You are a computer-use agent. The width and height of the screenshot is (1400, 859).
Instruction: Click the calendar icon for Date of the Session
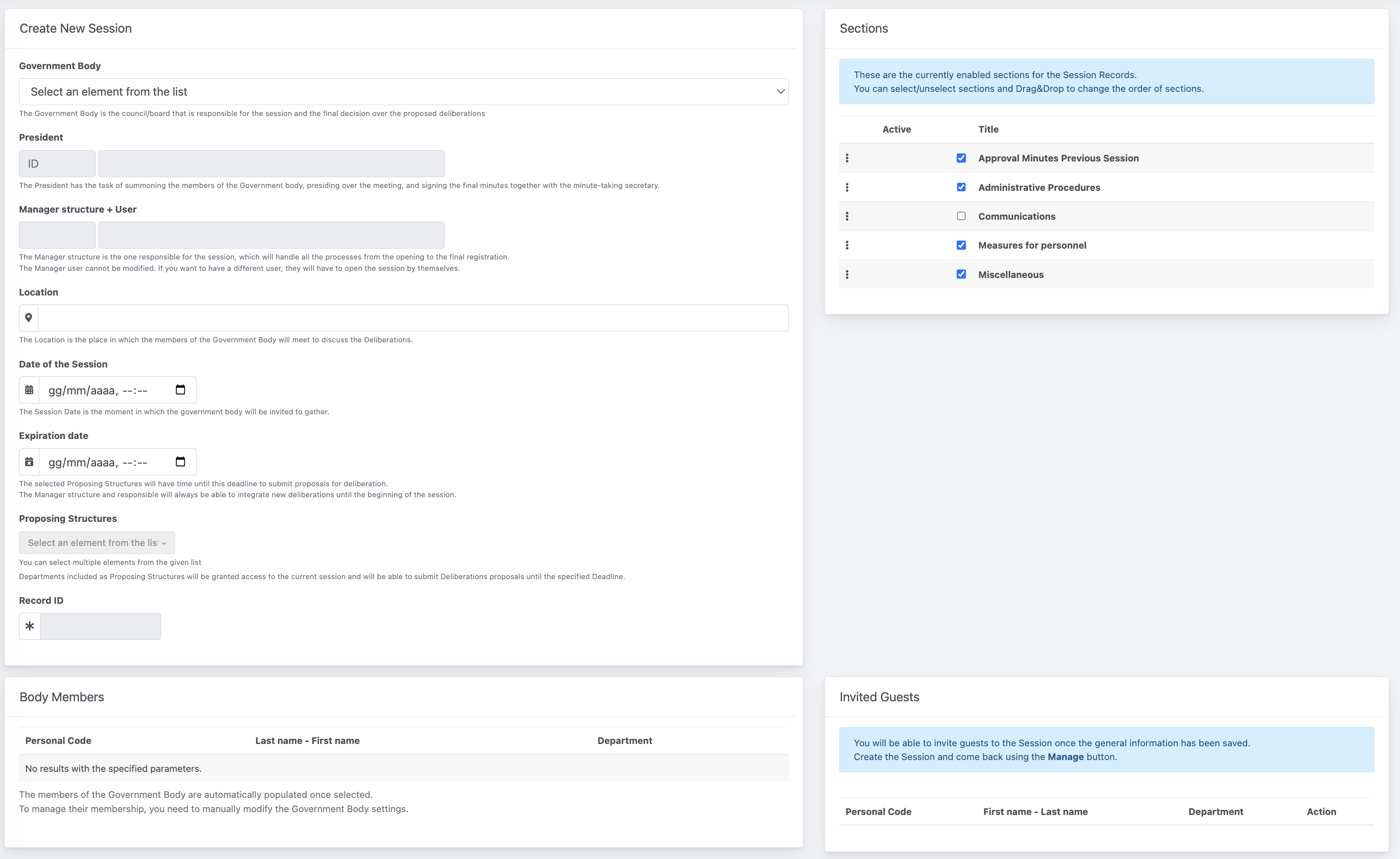[x=29, y=390]
